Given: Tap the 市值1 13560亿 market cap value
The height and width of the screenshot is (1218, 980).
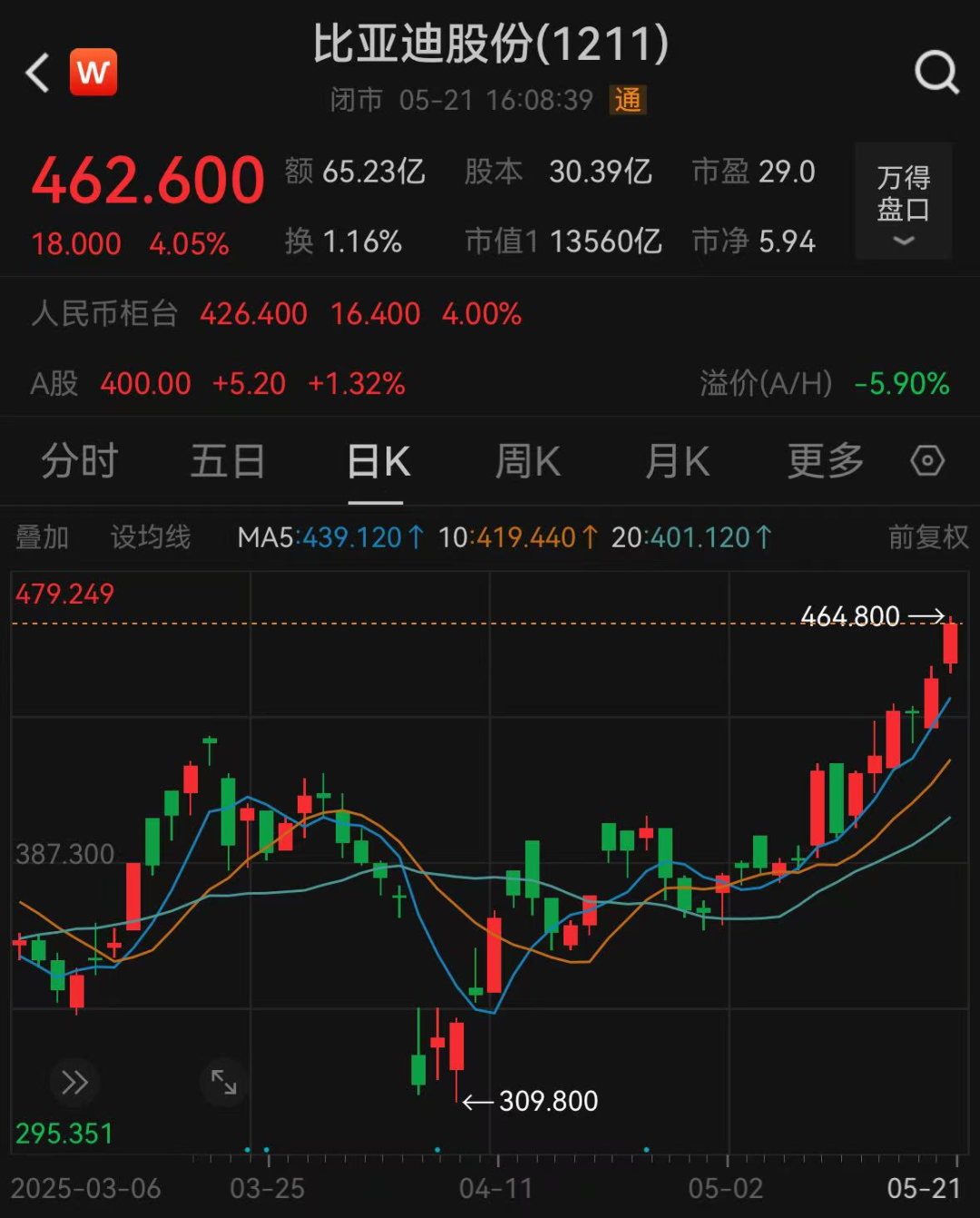Looking at the screenshot, I should [563, 241].
